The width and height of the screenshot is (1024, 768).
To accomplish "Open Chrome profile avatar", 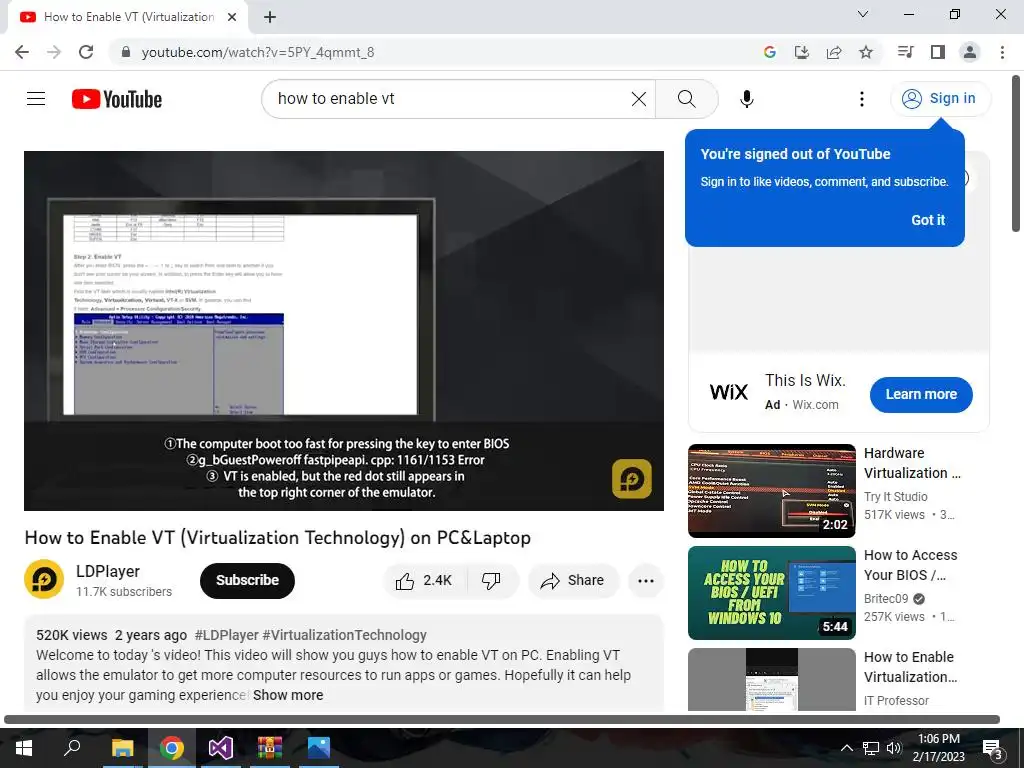I will pyautogui.click(x=970, y=52).
